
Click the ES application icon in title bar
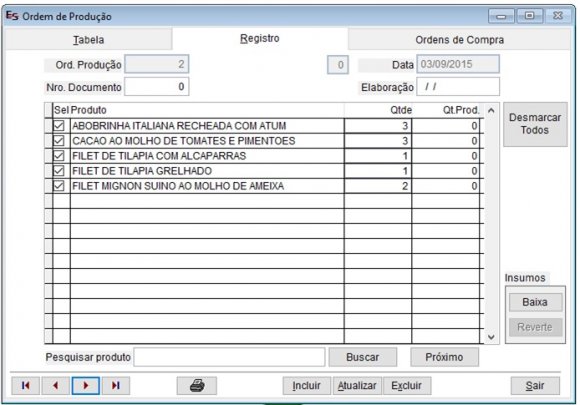coord(12,16)
